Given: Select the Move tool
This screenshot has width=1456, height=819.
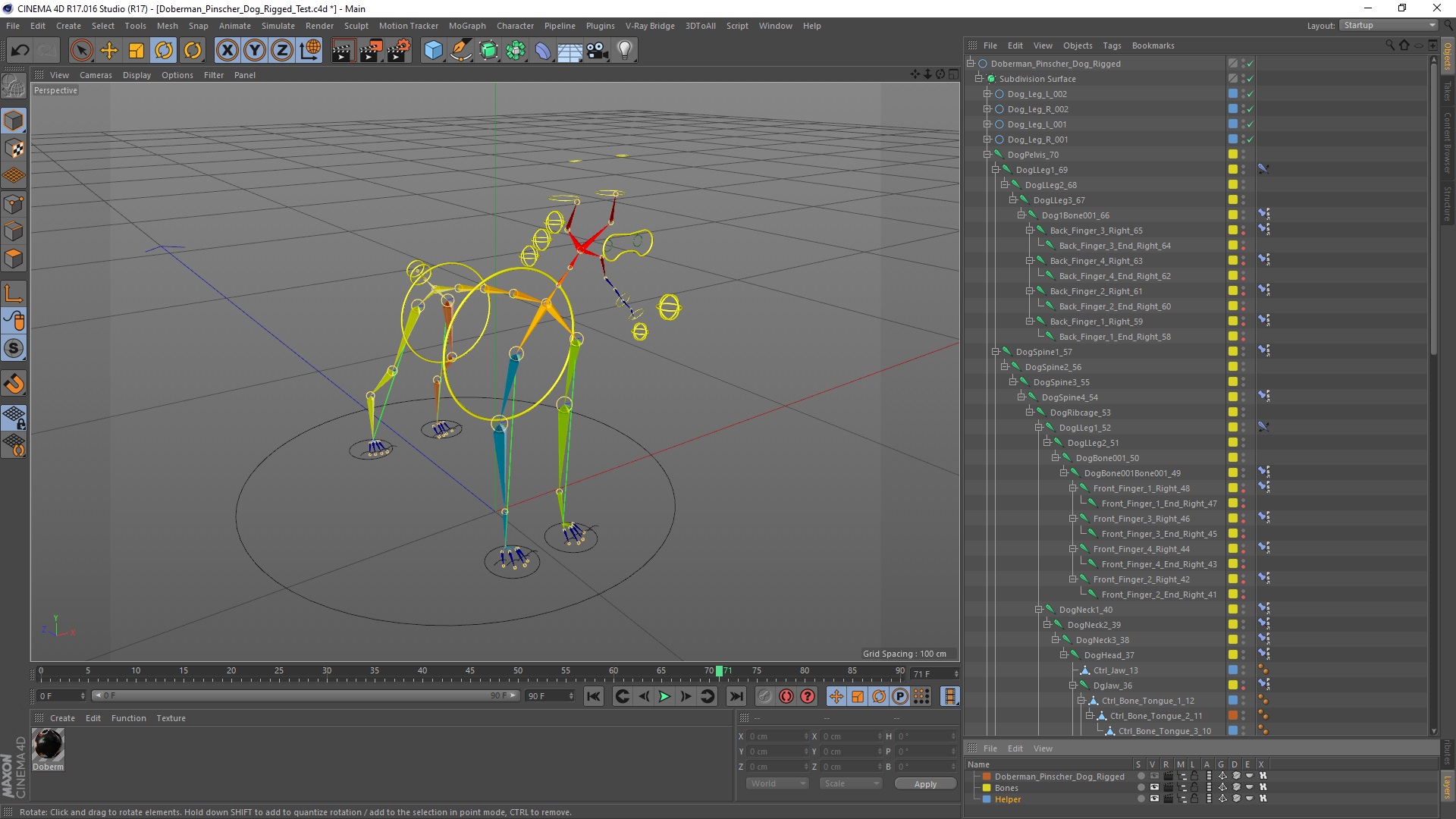Looking at the screenshot, I should coord(109,51).
